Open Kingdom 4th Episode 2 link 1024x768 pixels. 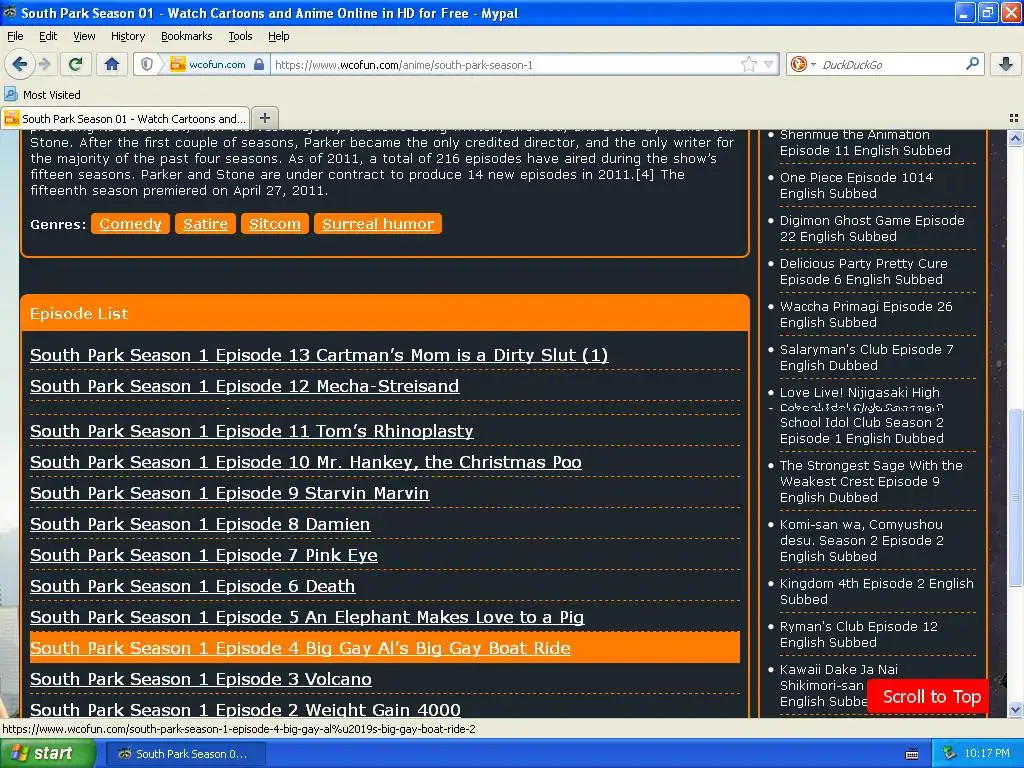coord(876,591)
